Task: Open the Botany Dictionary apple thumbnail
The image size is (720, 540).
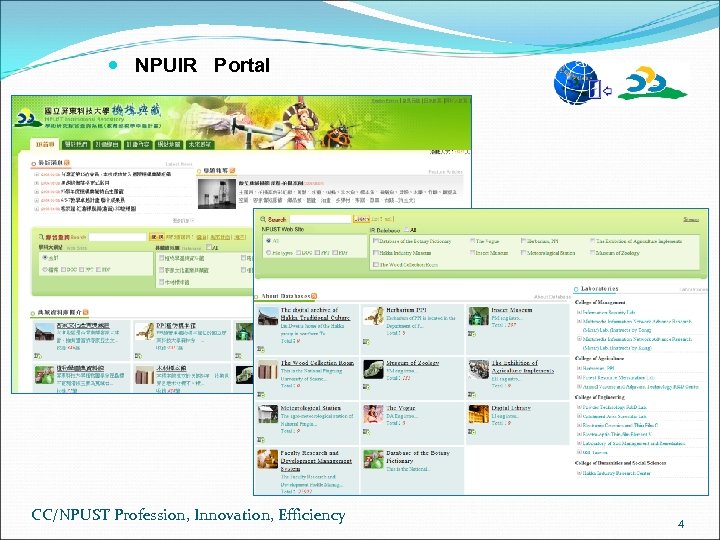Action: pos(373,459)
